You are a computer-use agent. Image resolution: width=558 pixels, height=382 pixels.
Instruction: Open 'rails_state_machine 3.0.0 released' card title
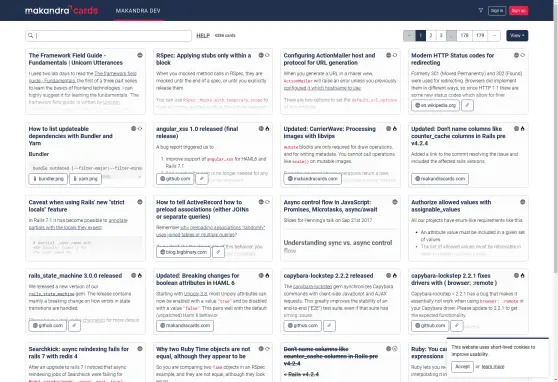[75, 276]
